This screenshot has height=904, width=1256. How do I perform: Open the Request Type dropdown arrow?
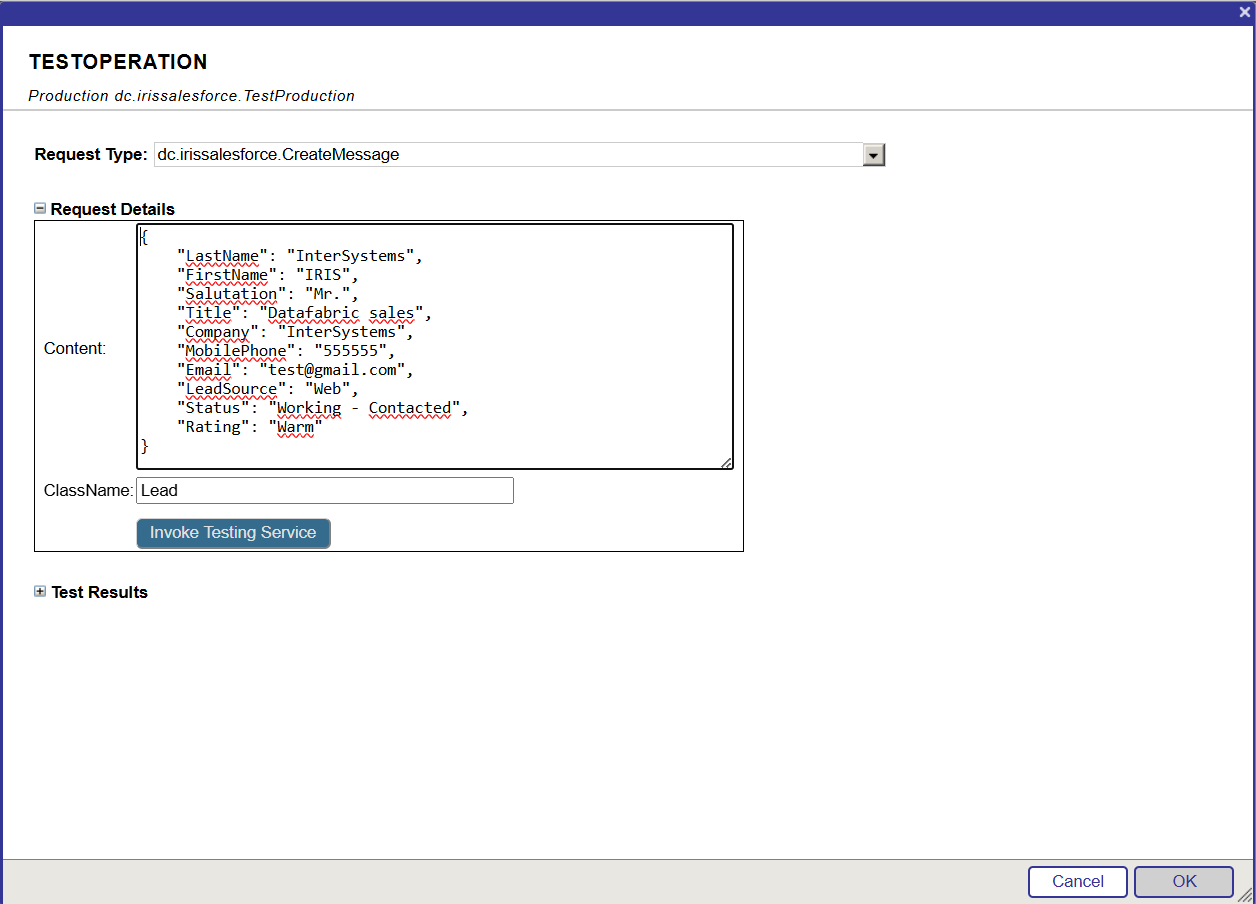pyautogui.click(x=873, y=155)
